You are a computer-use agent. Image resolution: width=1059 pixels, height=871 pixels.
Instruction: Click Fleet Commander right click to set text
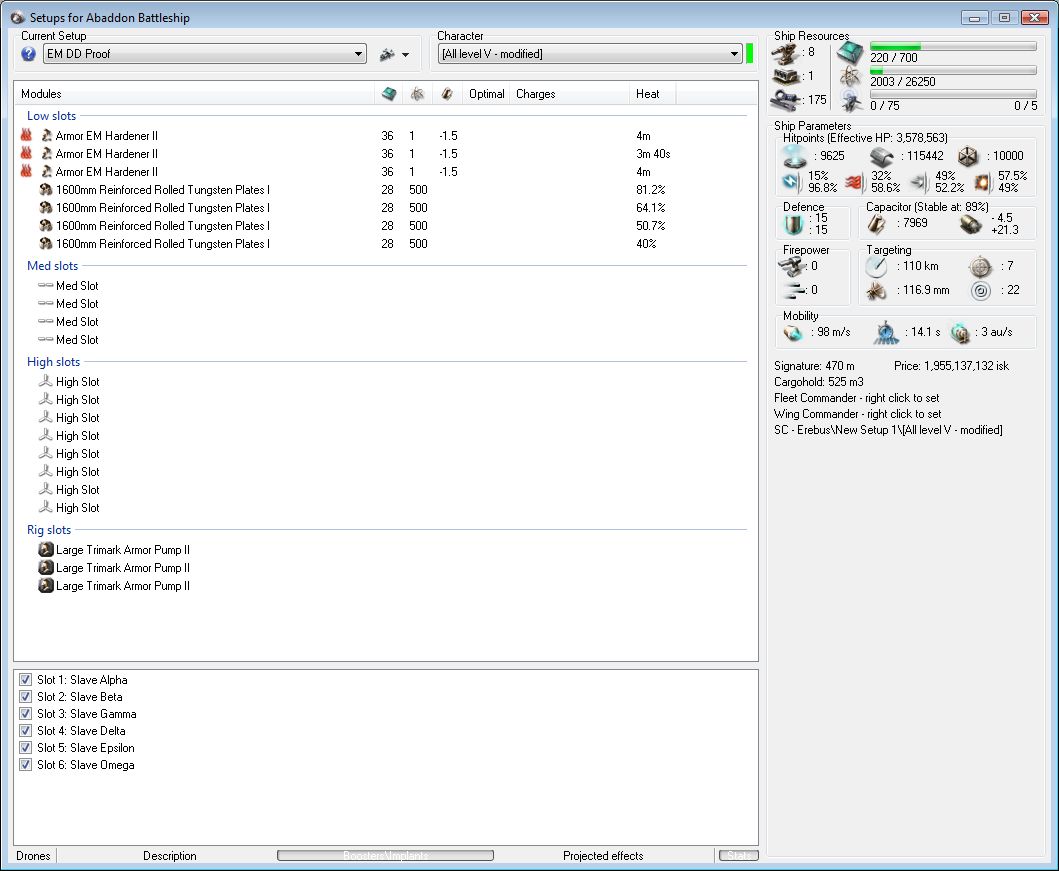click(856, 398)
